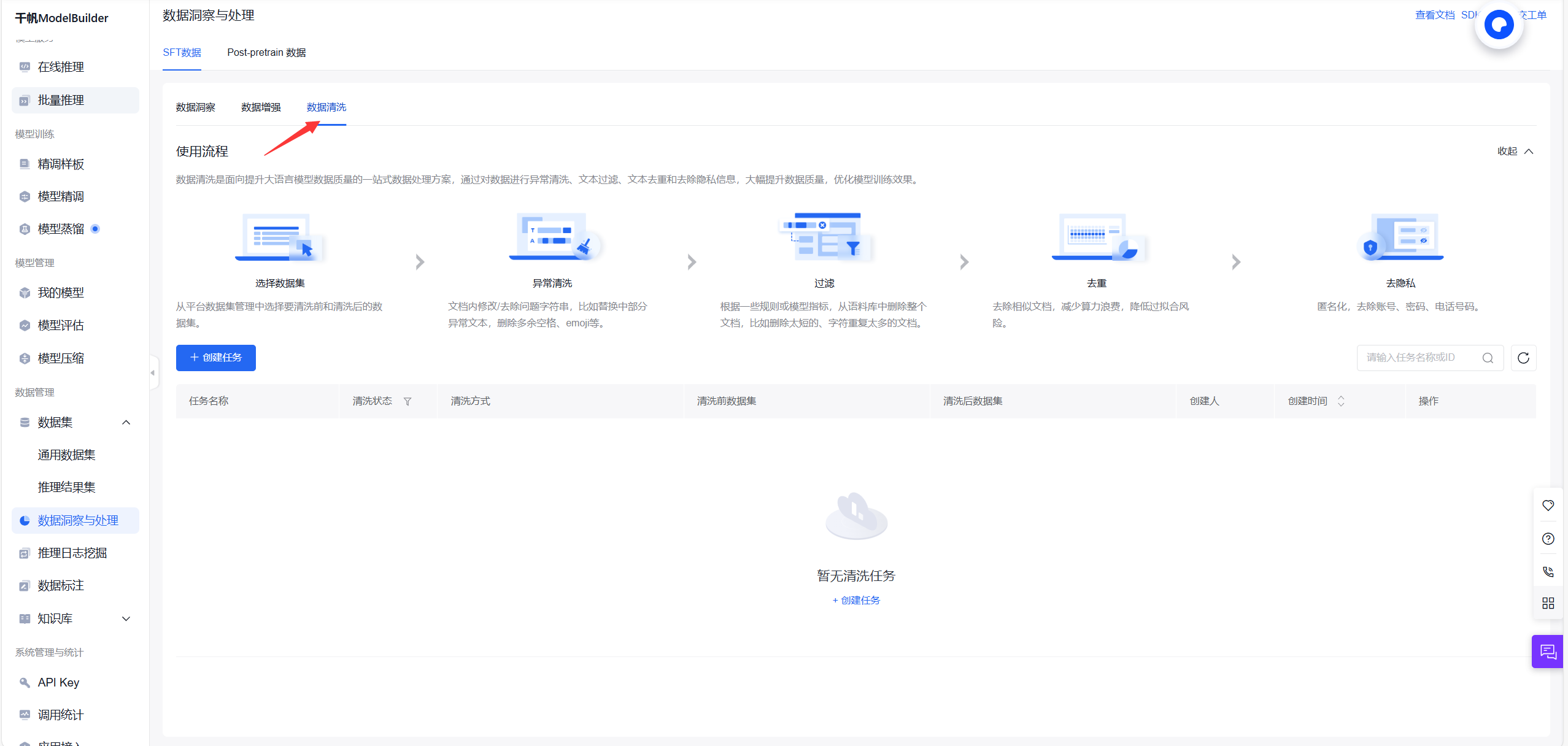Click the search magnifier icon
The width and height of the screenshot is (1568, 746).
pyautogui.click(x=1488, y=358)
